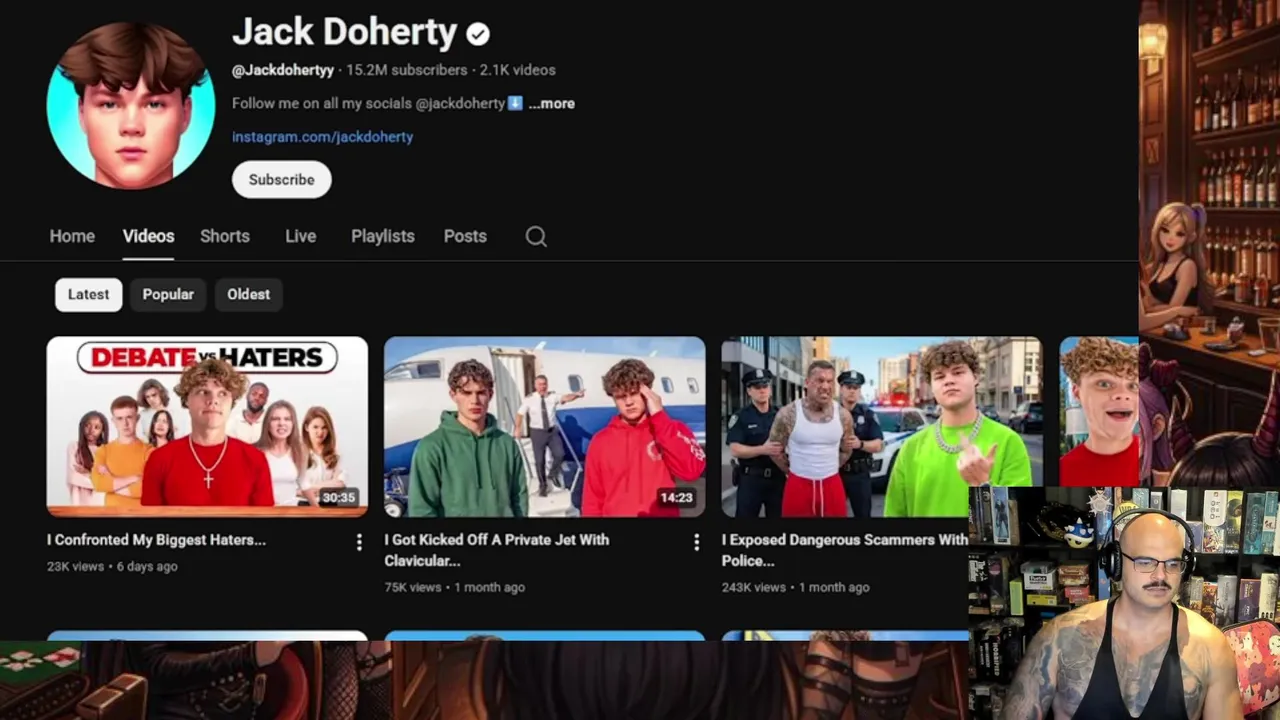Click the '23K views' text under the first video
The height and width of the screenshot is (720, 1280).
75,566
